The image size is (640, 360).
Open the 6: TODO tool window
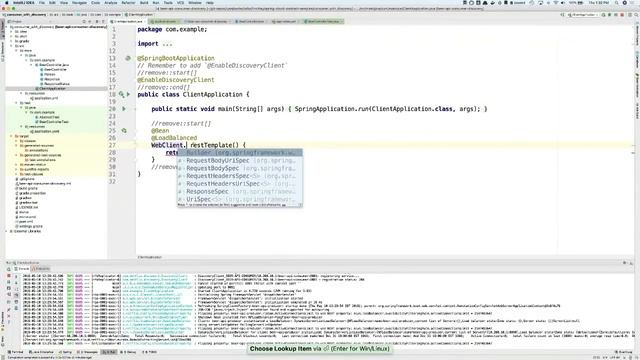pyautogui.click(x=149, y=352)
